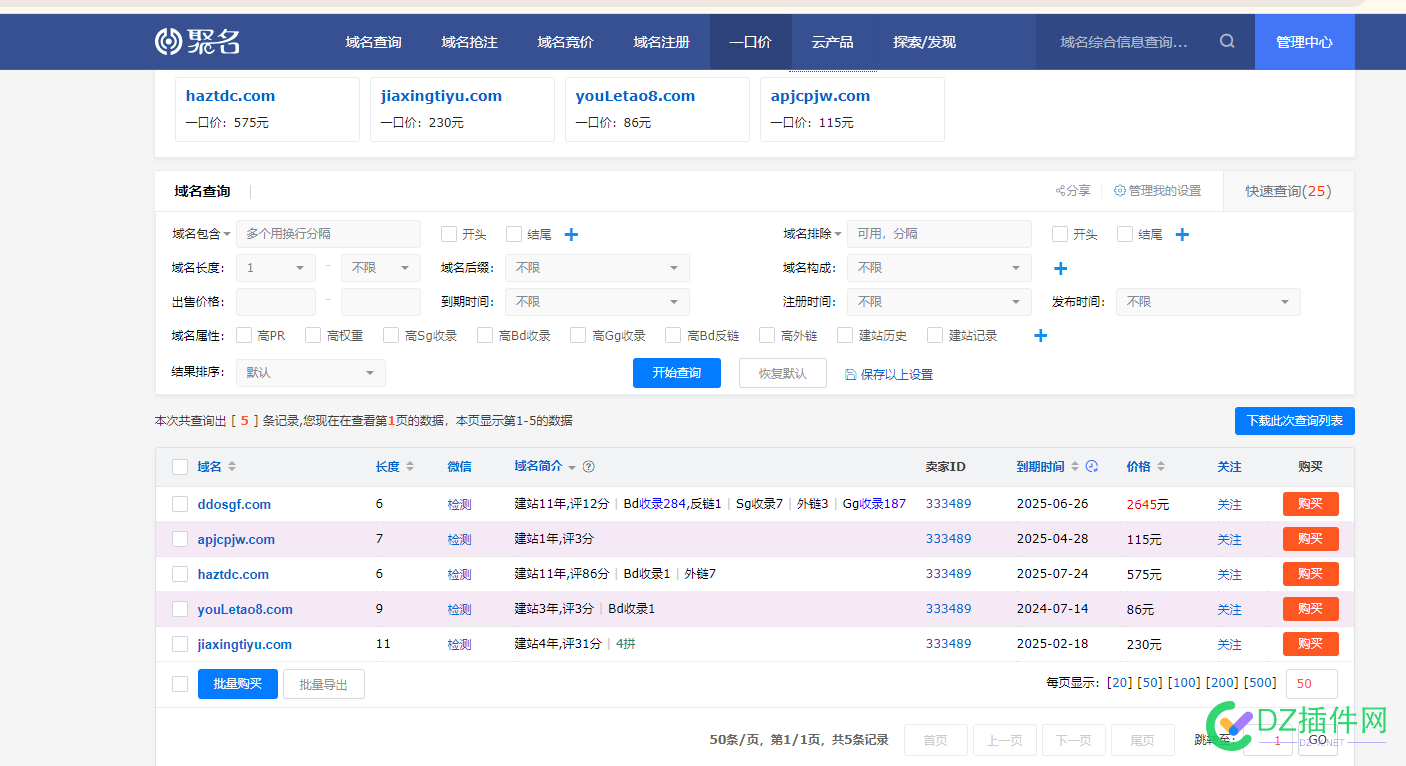Click the 批量导出 button
Image resolution: width=1406 pixels, height=766 pixels.
(324, 684)
